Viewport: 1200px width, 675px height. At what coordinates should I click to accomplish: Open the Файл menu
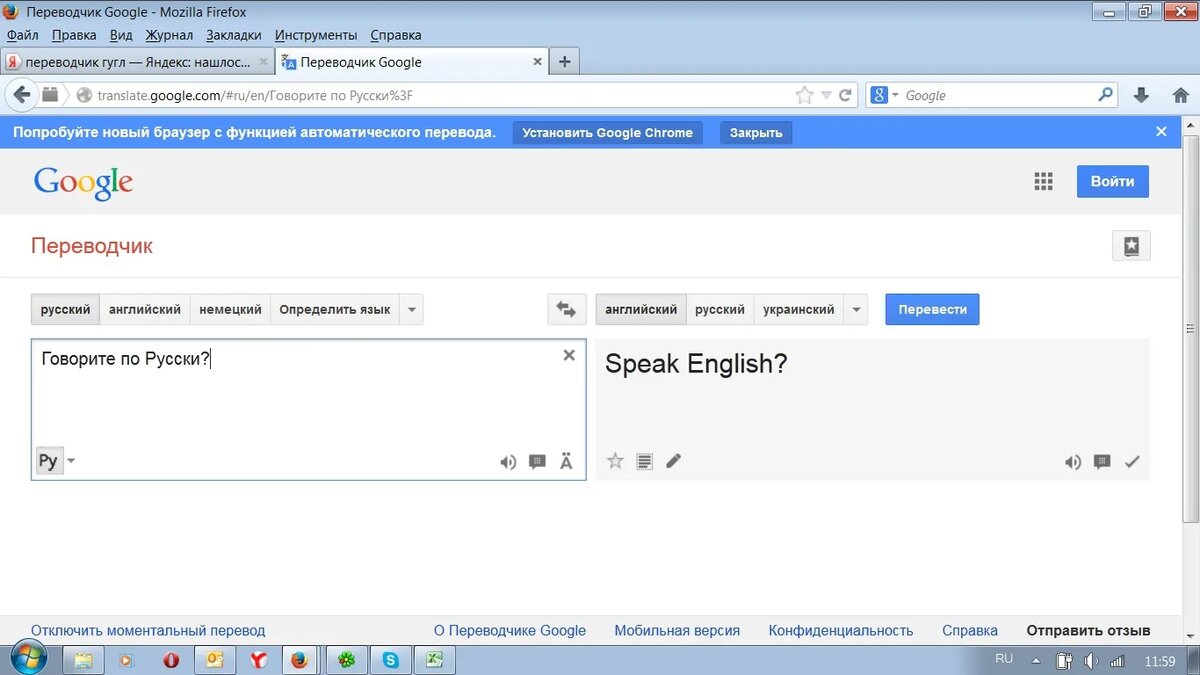click(23, 35)
